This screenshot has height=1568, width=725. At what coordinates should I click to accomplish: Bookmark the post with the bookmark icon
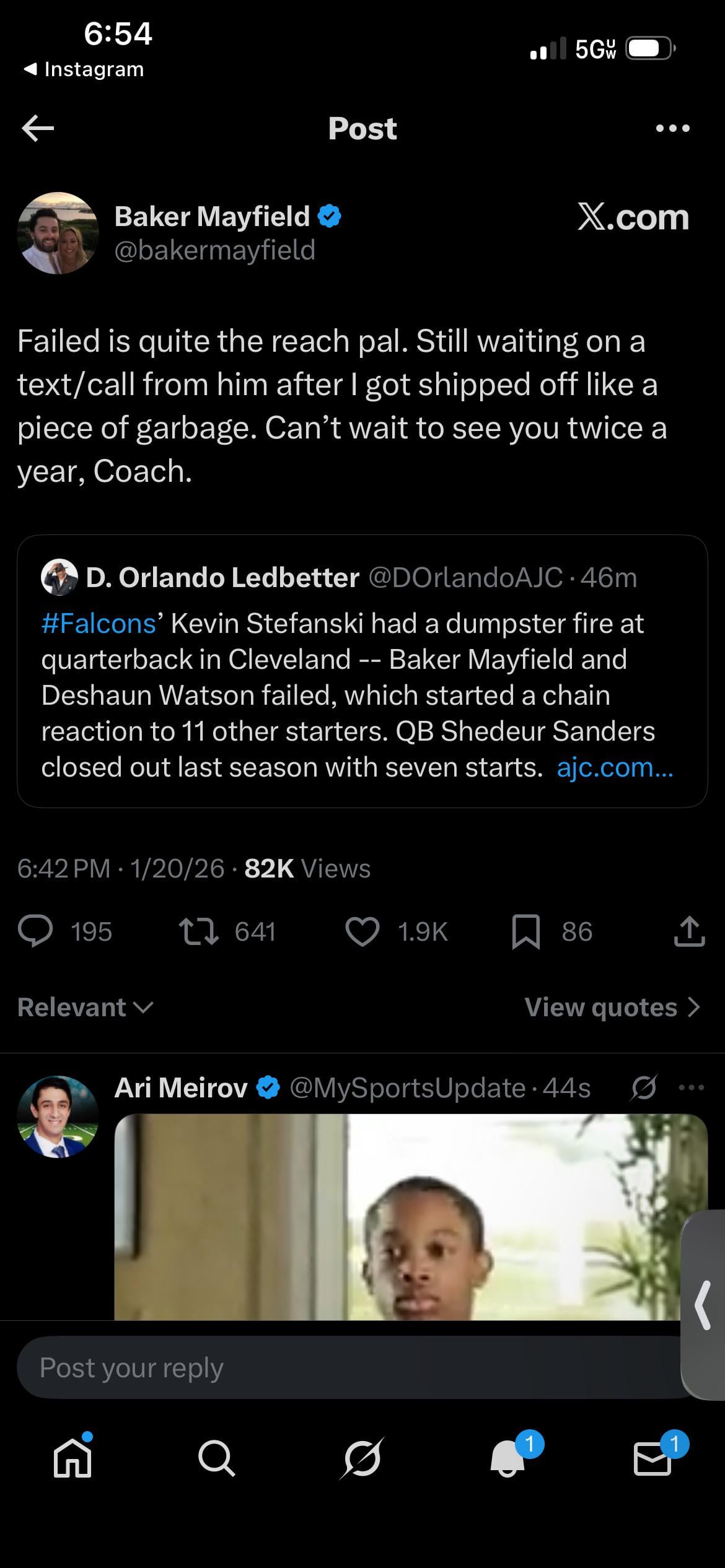(525, 932)
